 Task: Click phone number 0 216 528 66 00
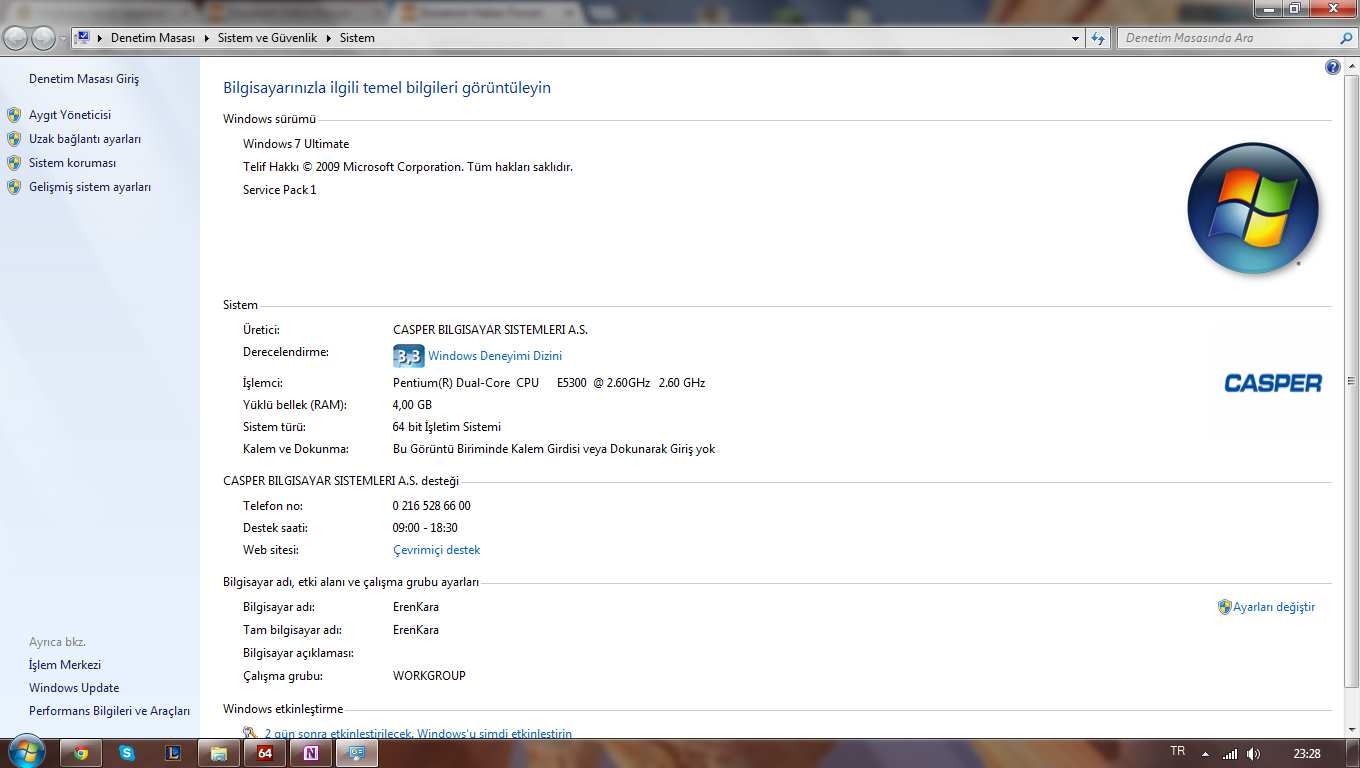432,506
